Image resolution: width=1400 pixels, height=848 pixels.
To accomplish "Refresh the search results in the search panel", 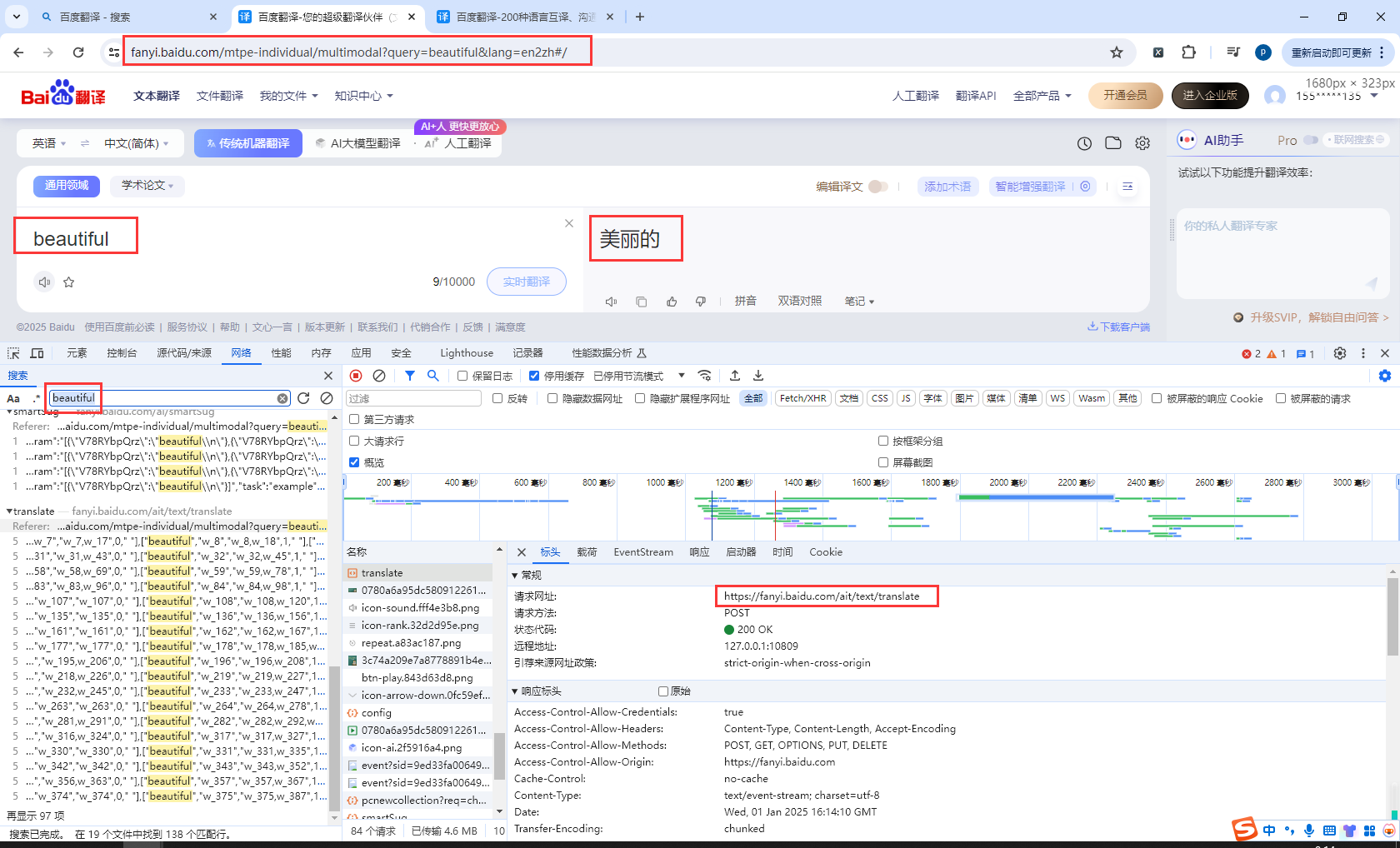I will pyautogui.click(x=303, y=398).
